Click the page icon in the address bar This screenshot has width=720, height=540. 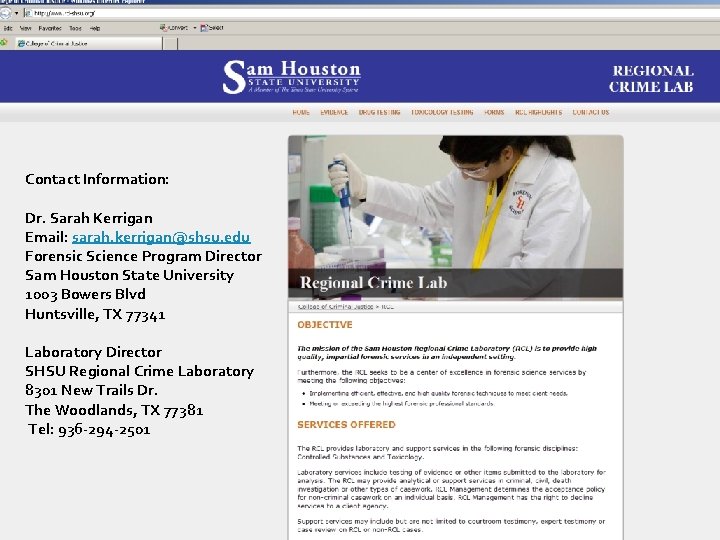pyautogui.click(x=28, y=13)
